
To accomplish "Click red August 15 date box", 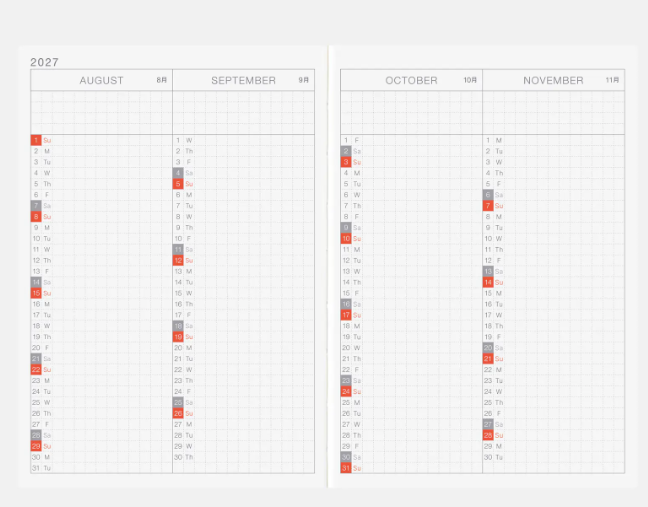I will pos(36,293).
